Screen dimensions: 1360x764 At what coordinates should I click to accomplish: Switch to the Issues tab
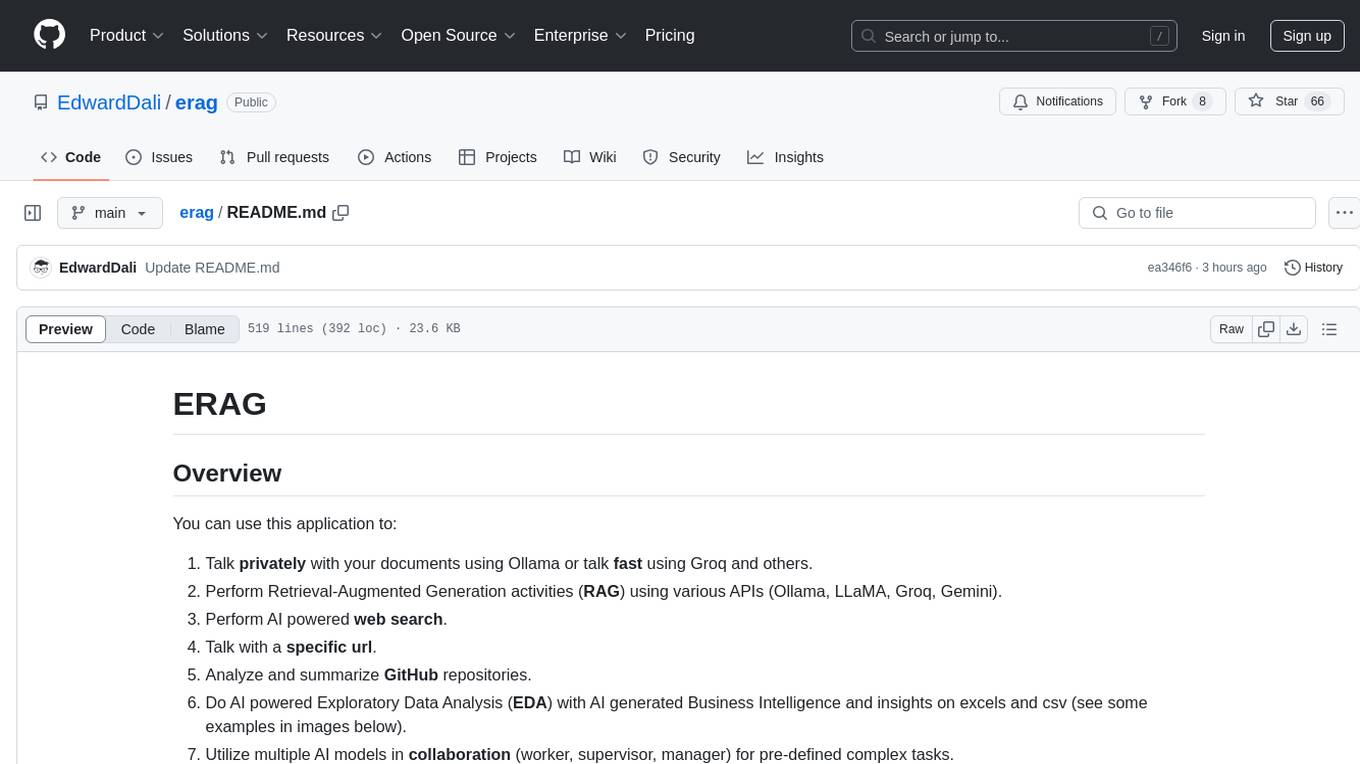click(x=159, y=157)
